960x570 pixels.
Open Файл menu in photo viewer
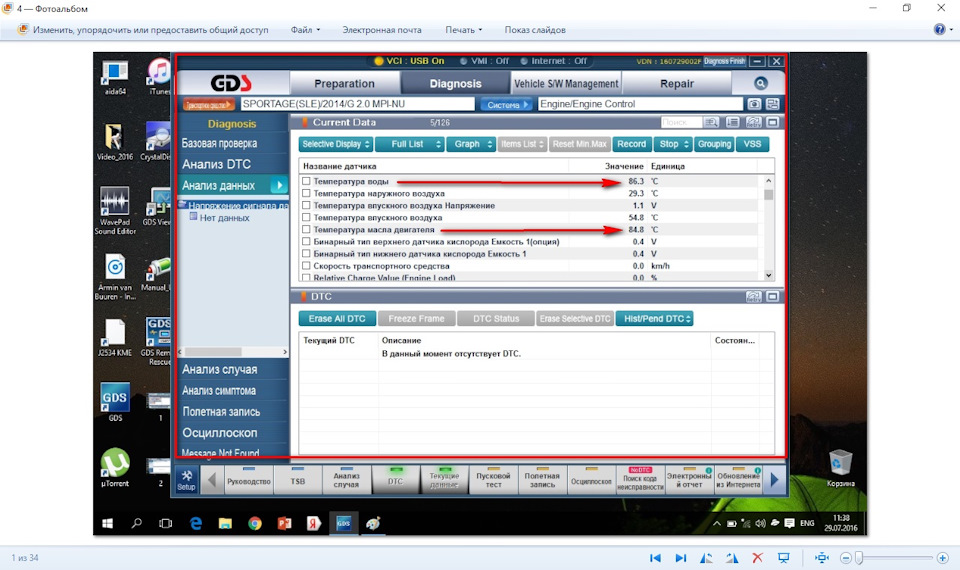305,29
